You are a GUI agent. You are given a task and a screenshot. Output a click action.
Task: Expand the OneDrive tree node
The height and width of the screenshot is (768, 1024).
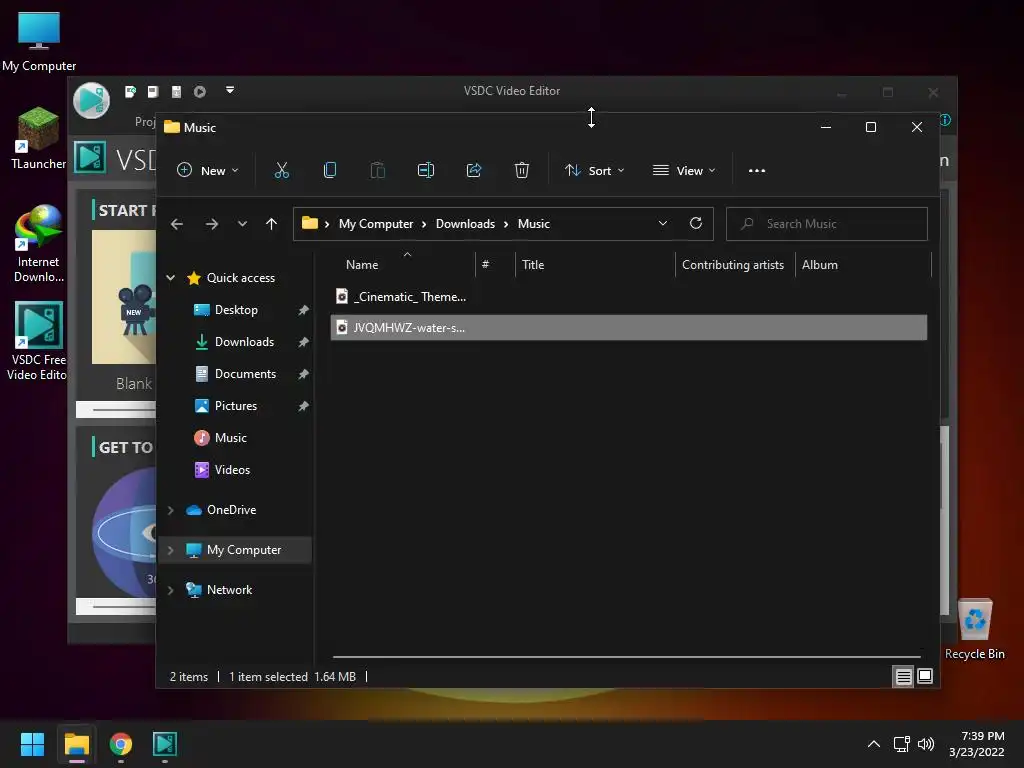[170, 510]
